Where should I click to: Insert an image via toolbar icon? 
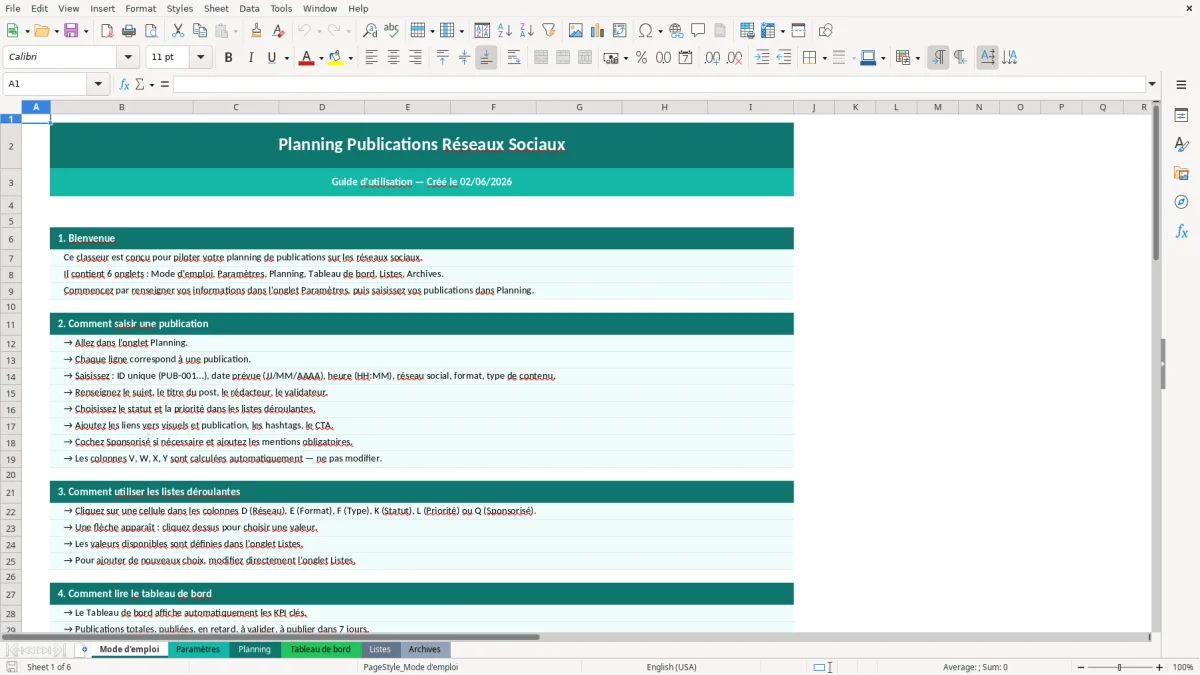pyautogui.click(x=576, y=31)
